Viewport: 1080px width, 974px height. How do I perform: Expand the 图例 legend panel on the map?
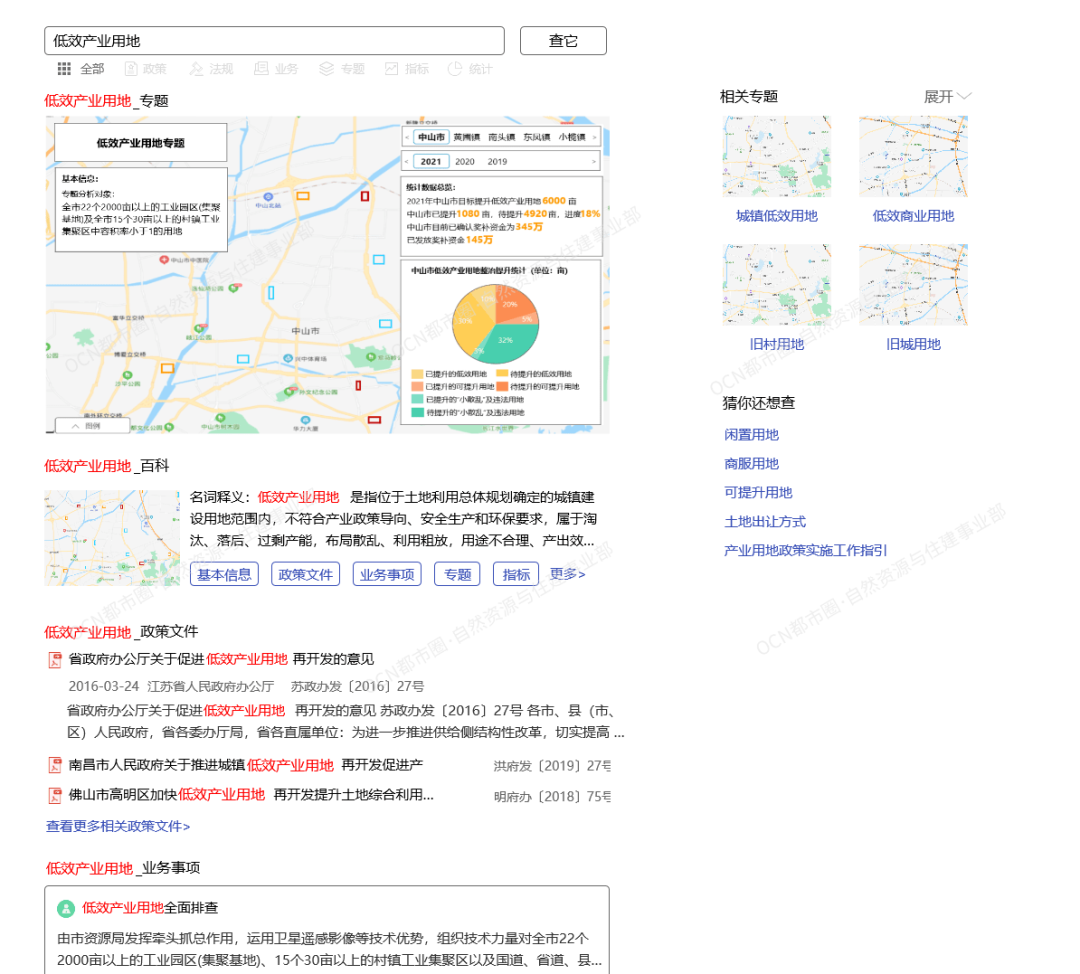coord(92,426)
